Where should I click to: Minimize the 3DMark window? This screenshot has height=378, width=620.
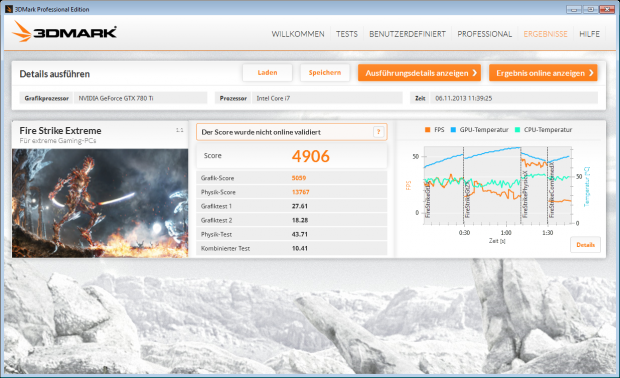pyautogui.click(x=573, y=9)
